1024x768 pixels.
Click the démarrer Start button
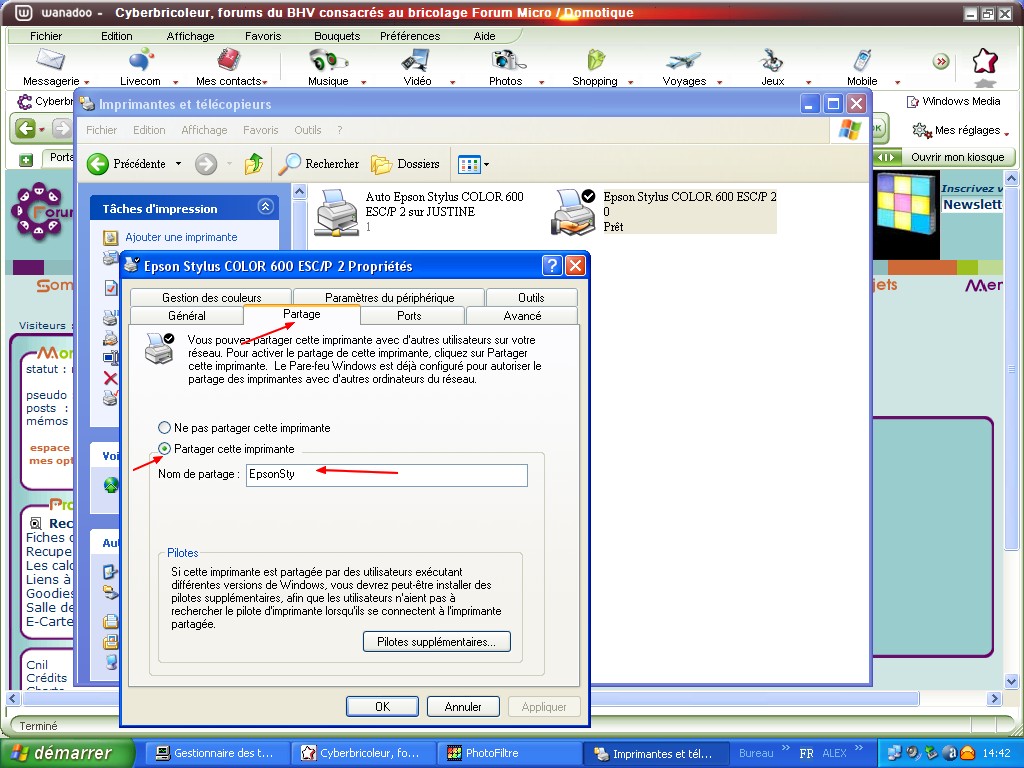tap(68, 753)
